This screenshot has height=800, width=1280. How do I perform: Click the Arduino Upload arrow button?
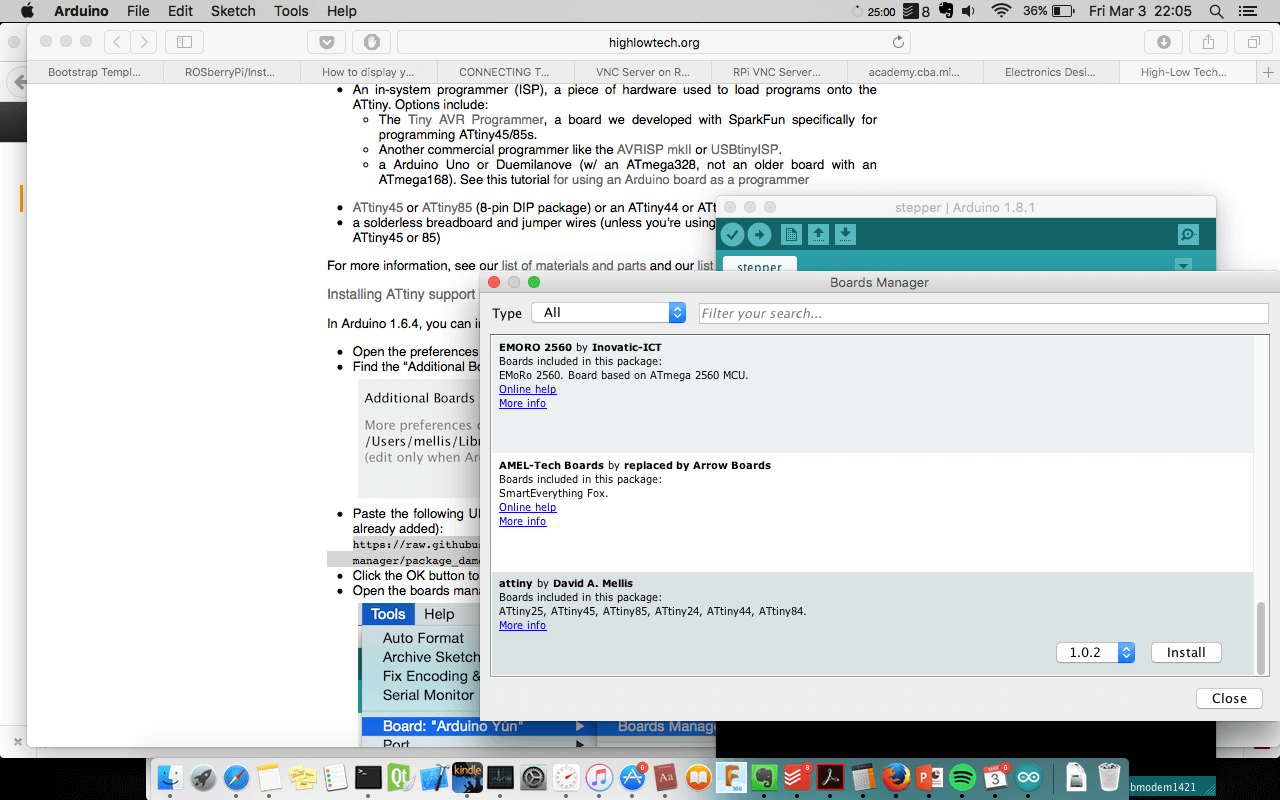click(x=760, y=235)
